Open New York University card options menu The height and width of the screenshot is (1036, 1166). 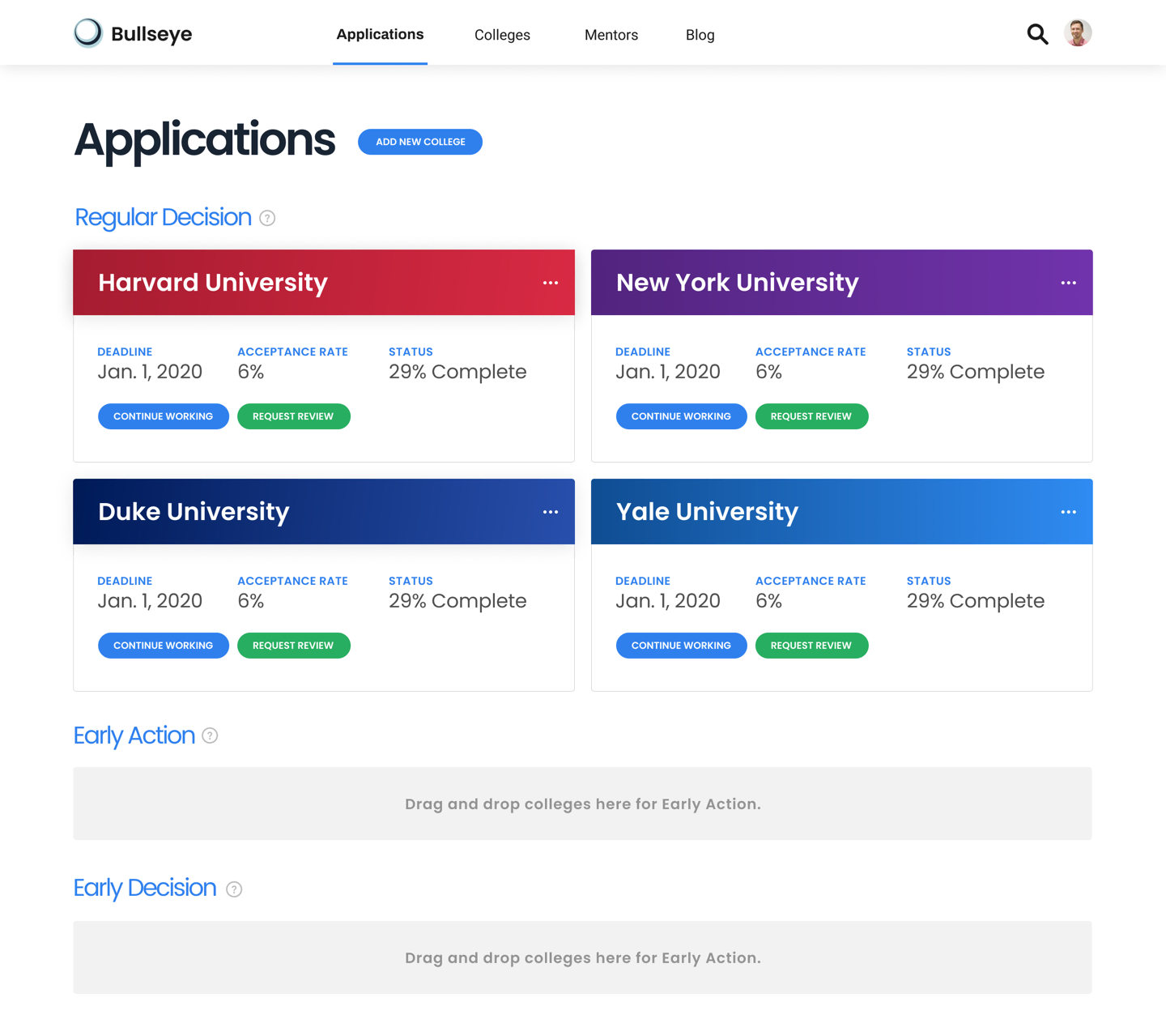(1069, 283)
